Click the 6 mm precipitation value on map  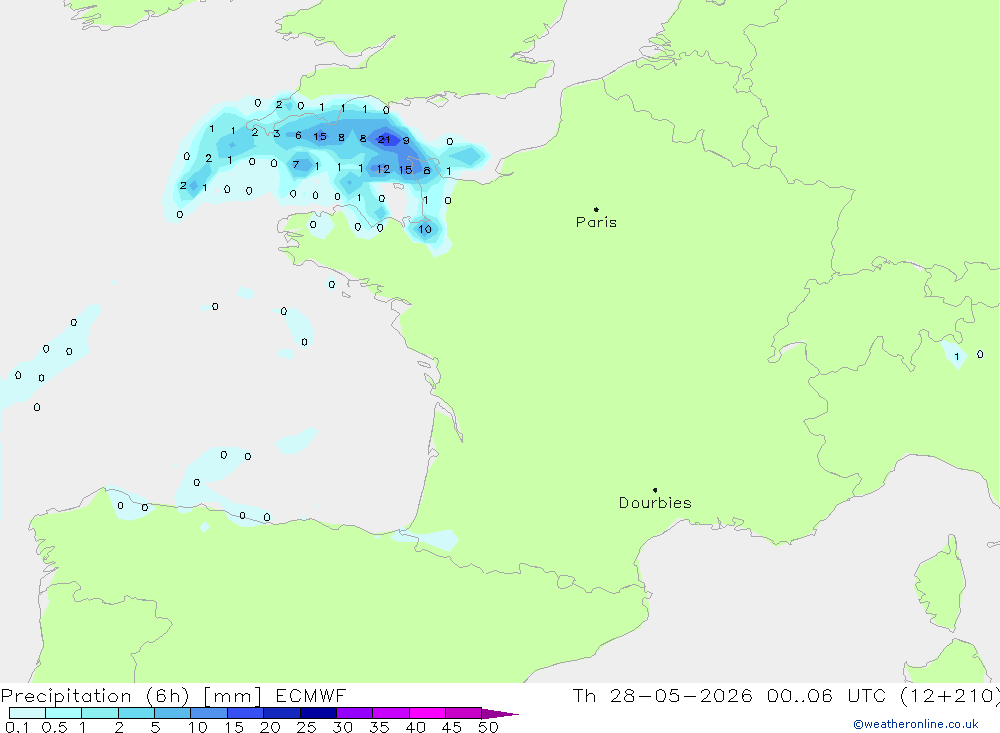(298, 135)
